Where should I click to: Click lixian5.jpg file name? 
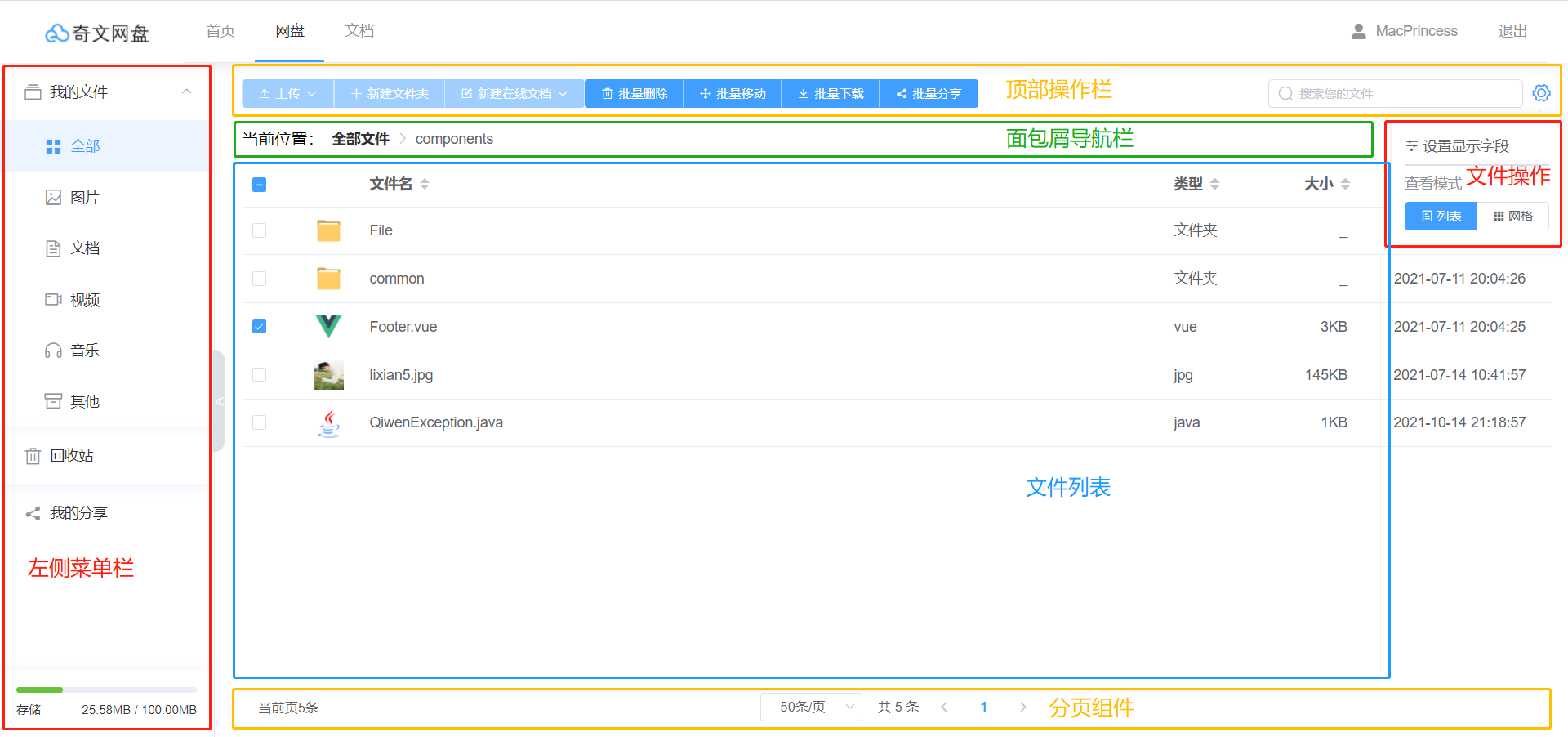(401, 375)
